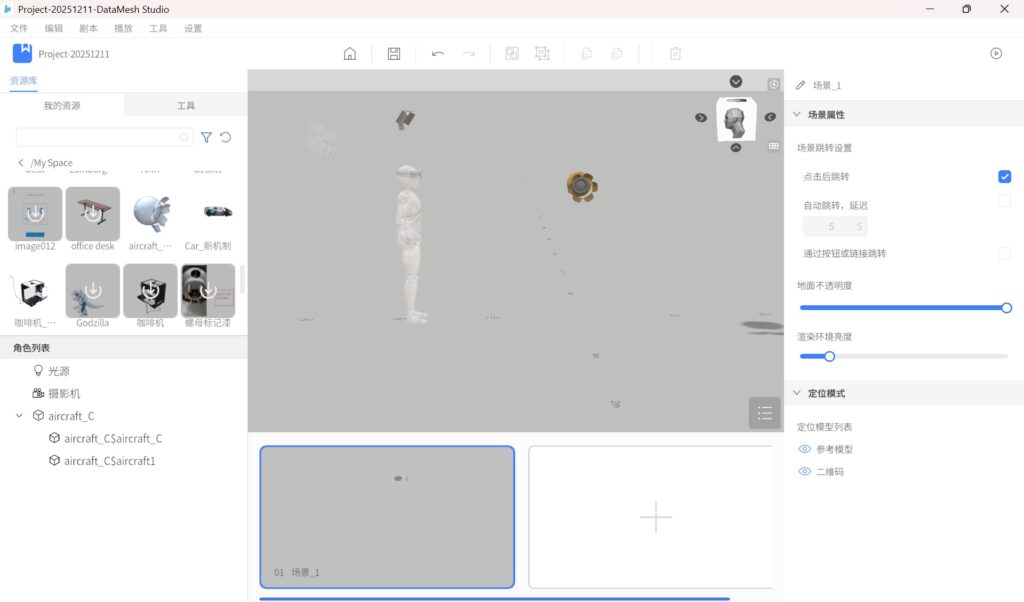Click the filter funnel icon in resources

(206, 137)
